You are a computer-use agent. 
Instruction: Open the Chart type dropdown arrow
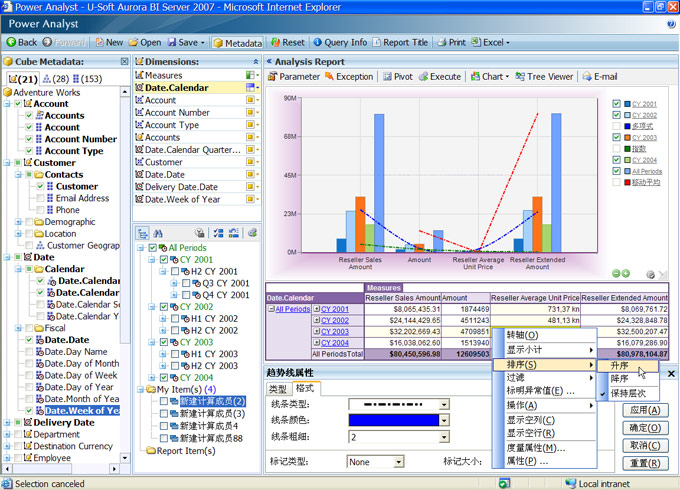coord(507,77)
